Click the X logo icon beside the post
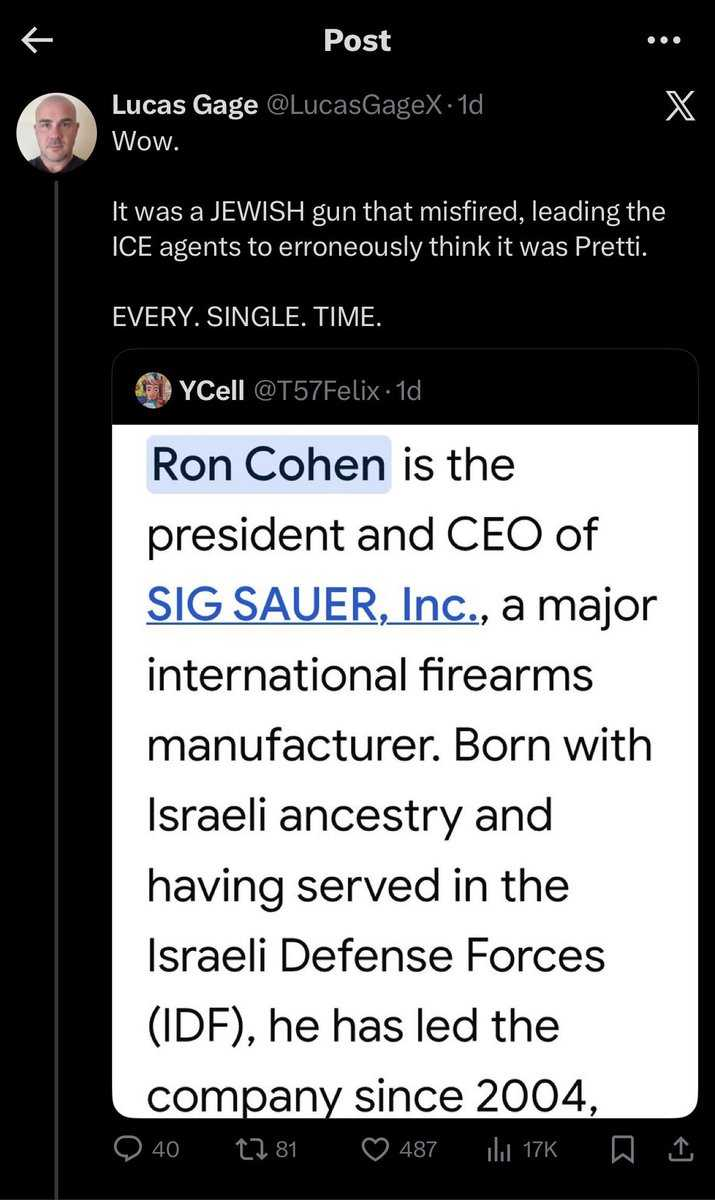 680,107
